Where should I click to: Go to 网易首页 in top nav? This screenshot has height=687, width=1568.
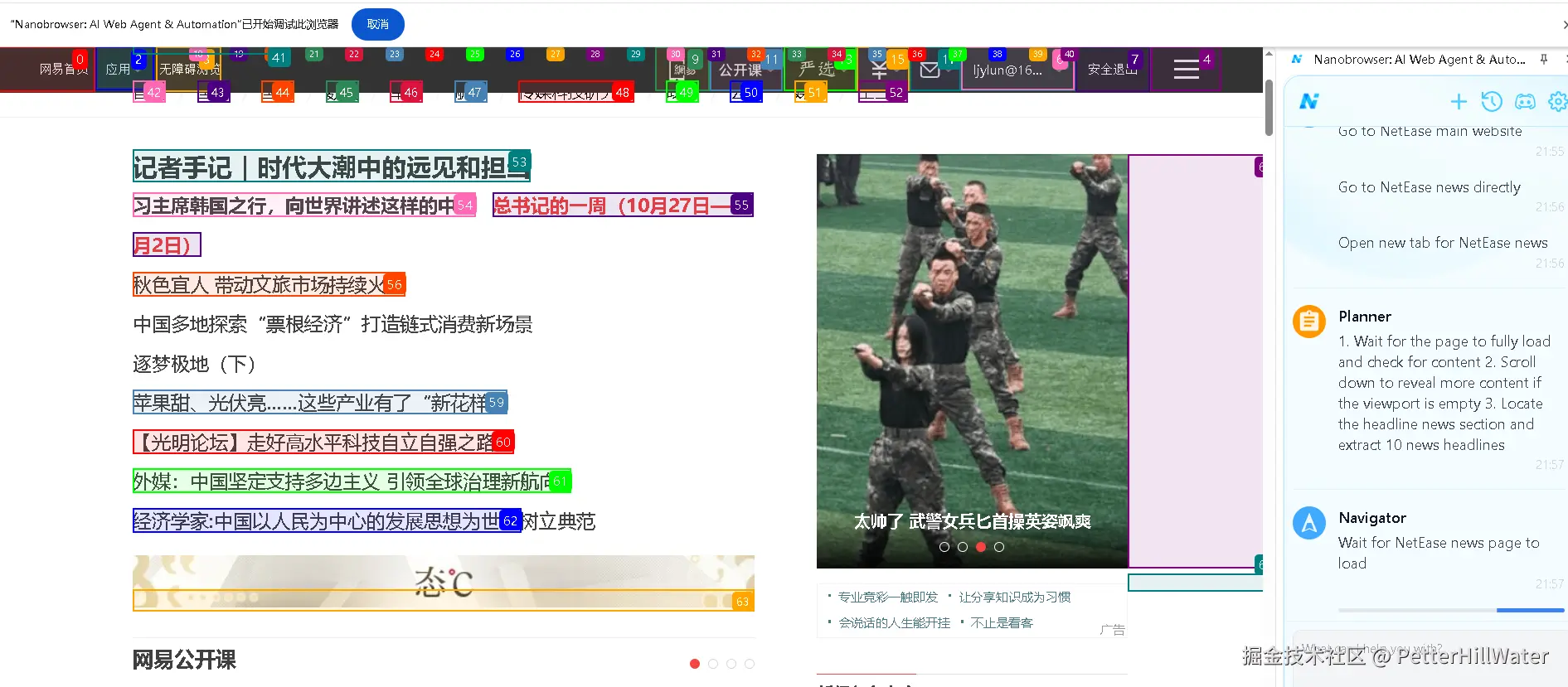[x=63, y=69]
